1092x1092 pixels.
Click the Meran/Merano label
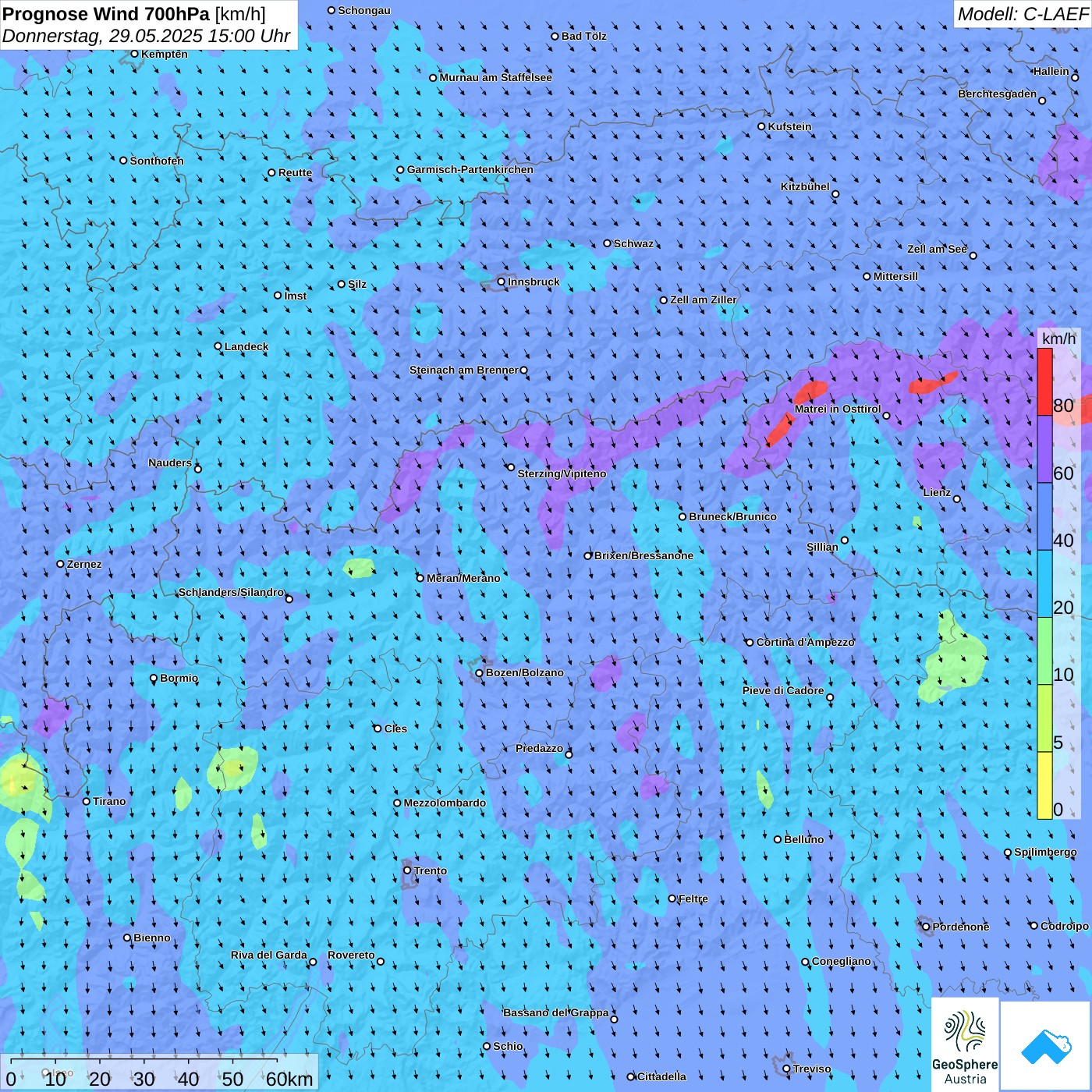(463, 578)
